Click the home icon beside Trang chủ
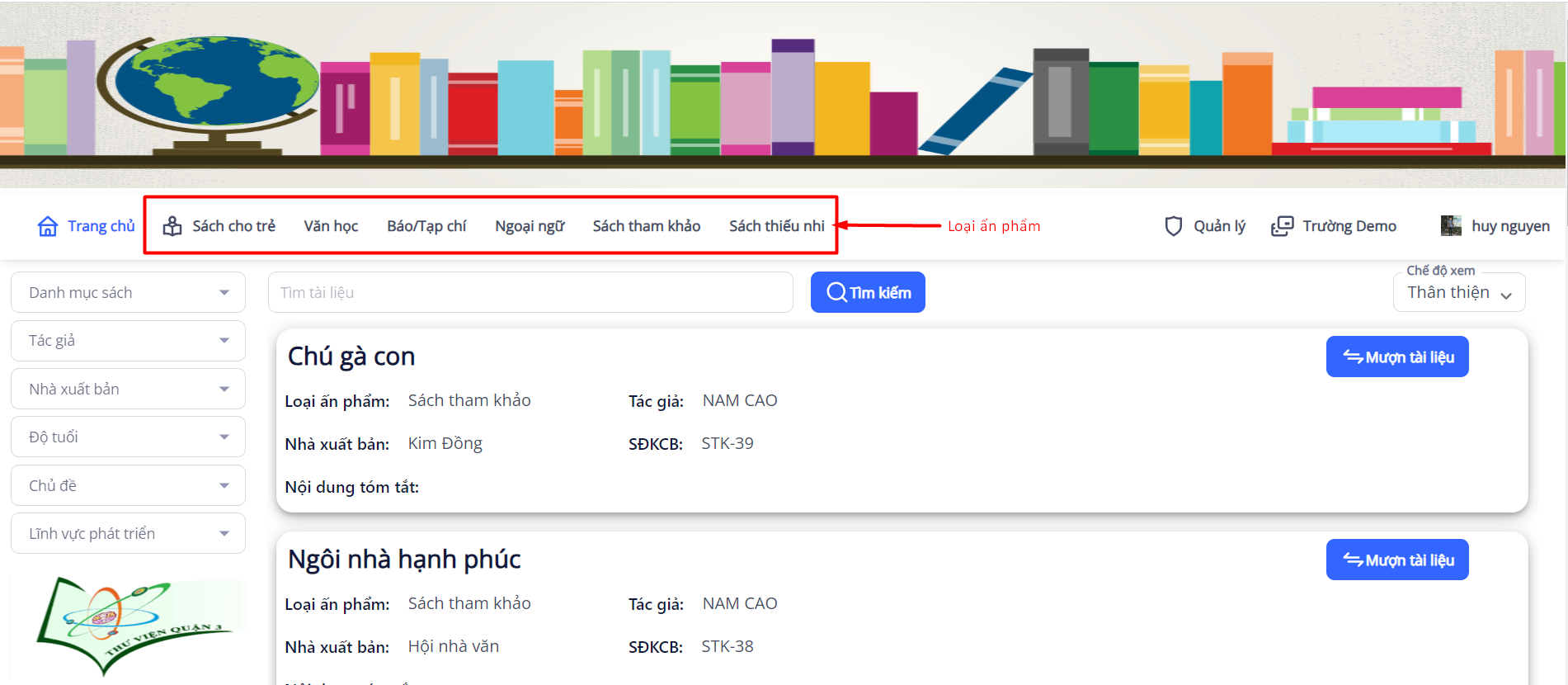 coord(48,226)
